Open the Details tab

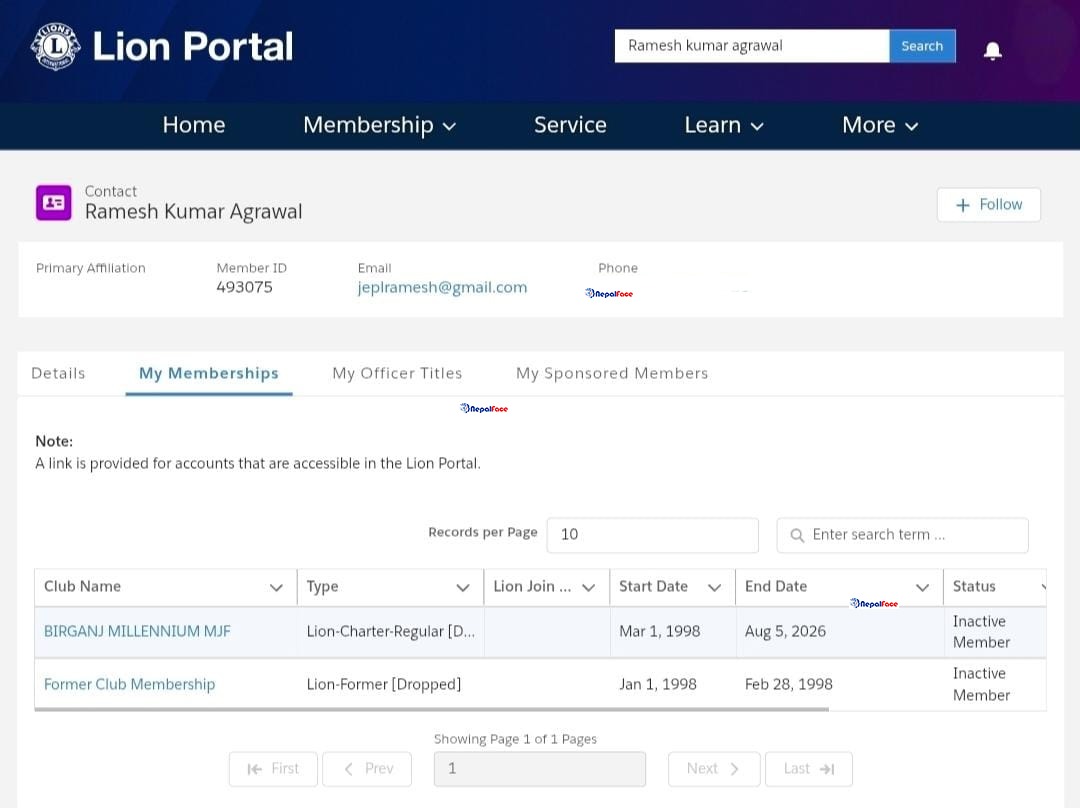coord(58,373)
